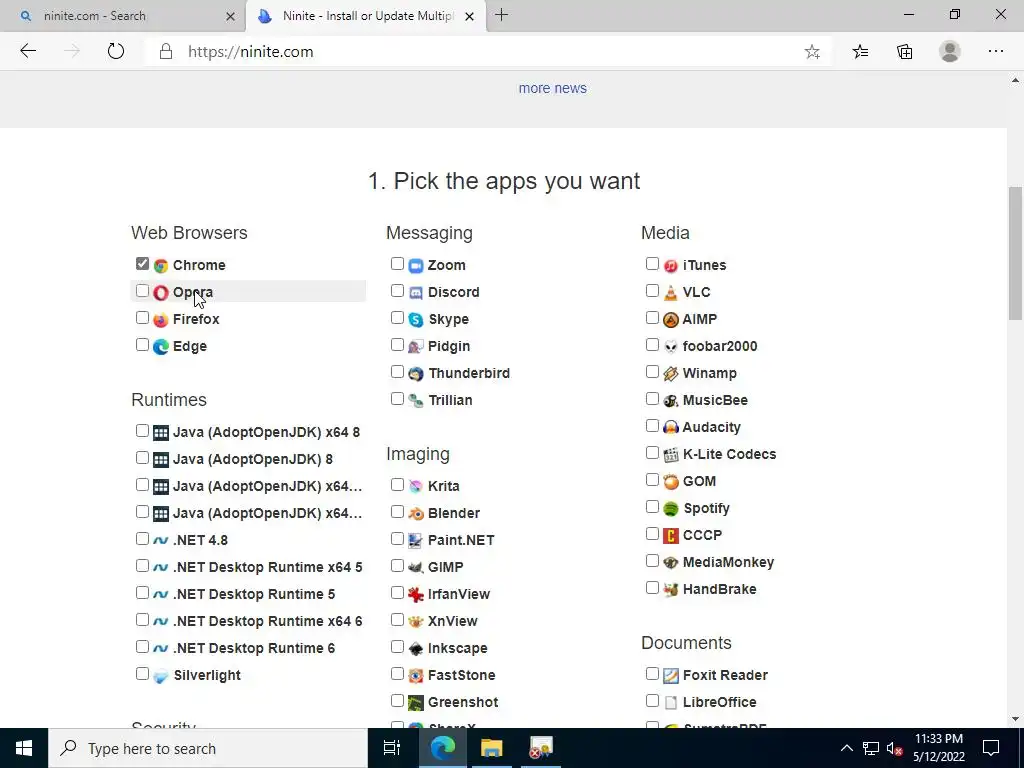Add page to favorites star icon
The height and width of the screenshot is (768, 1024).
click(x=812, y=52)
